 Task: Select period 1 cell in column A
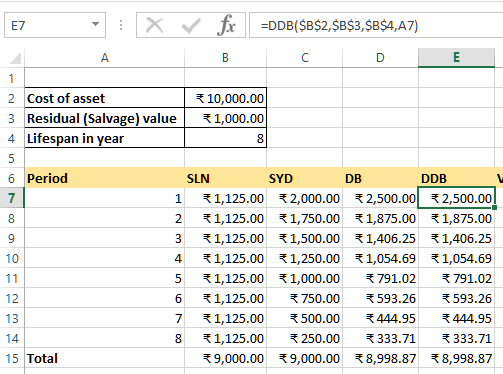[104, 198]
